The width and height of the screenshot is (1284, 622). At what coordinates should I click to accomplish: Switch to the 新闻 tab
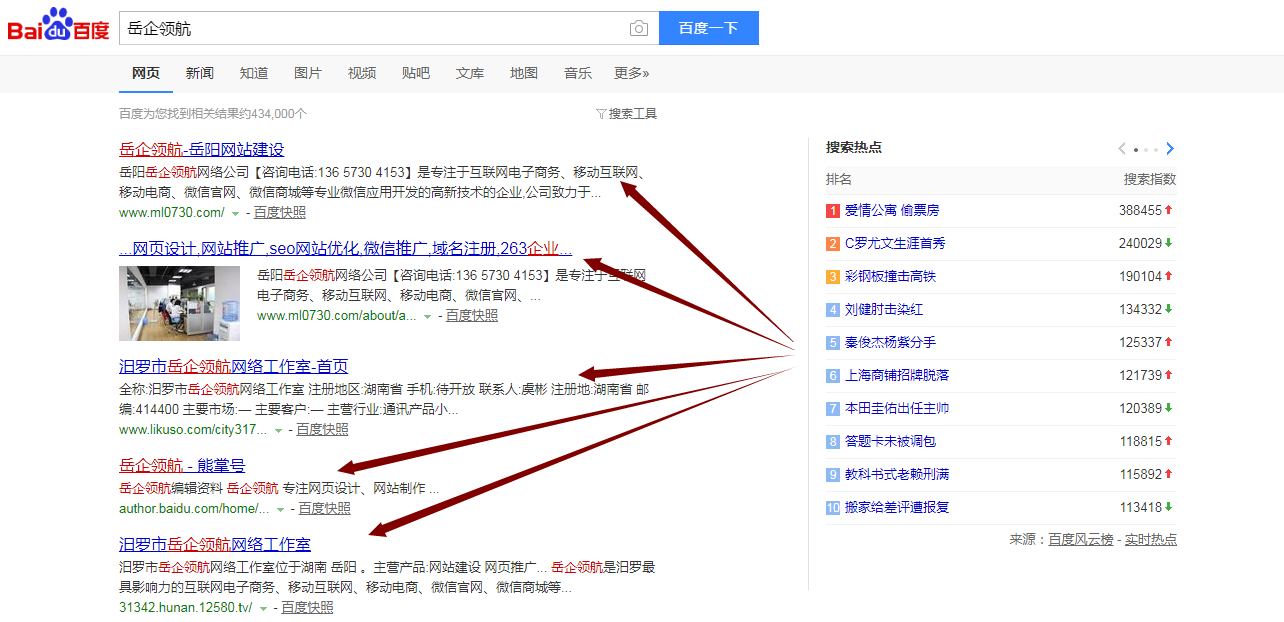coord(200,73)
